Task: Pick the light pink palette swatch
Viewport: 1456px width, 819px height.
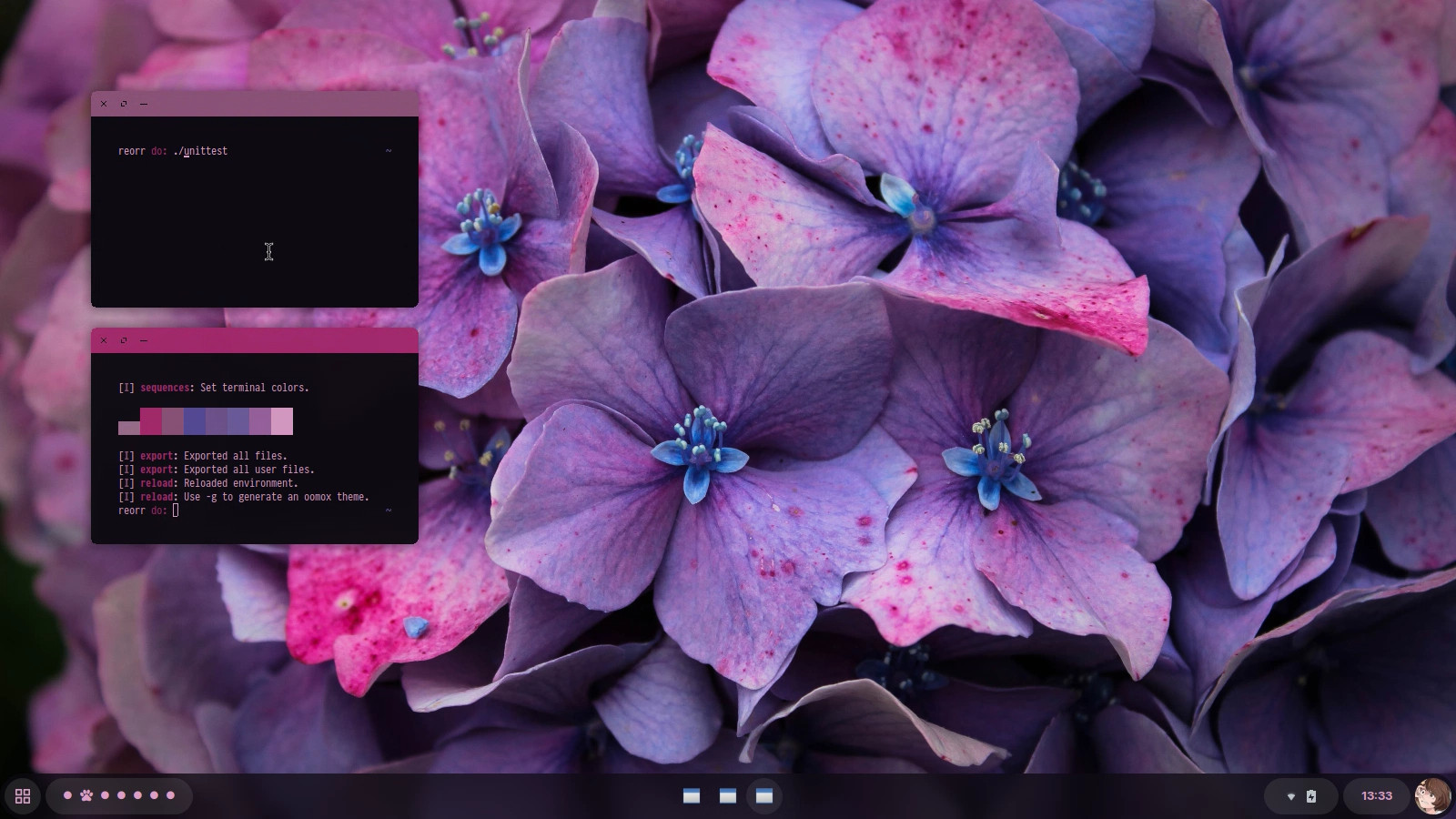Action: pyautogui.click(x=282, y=421)
